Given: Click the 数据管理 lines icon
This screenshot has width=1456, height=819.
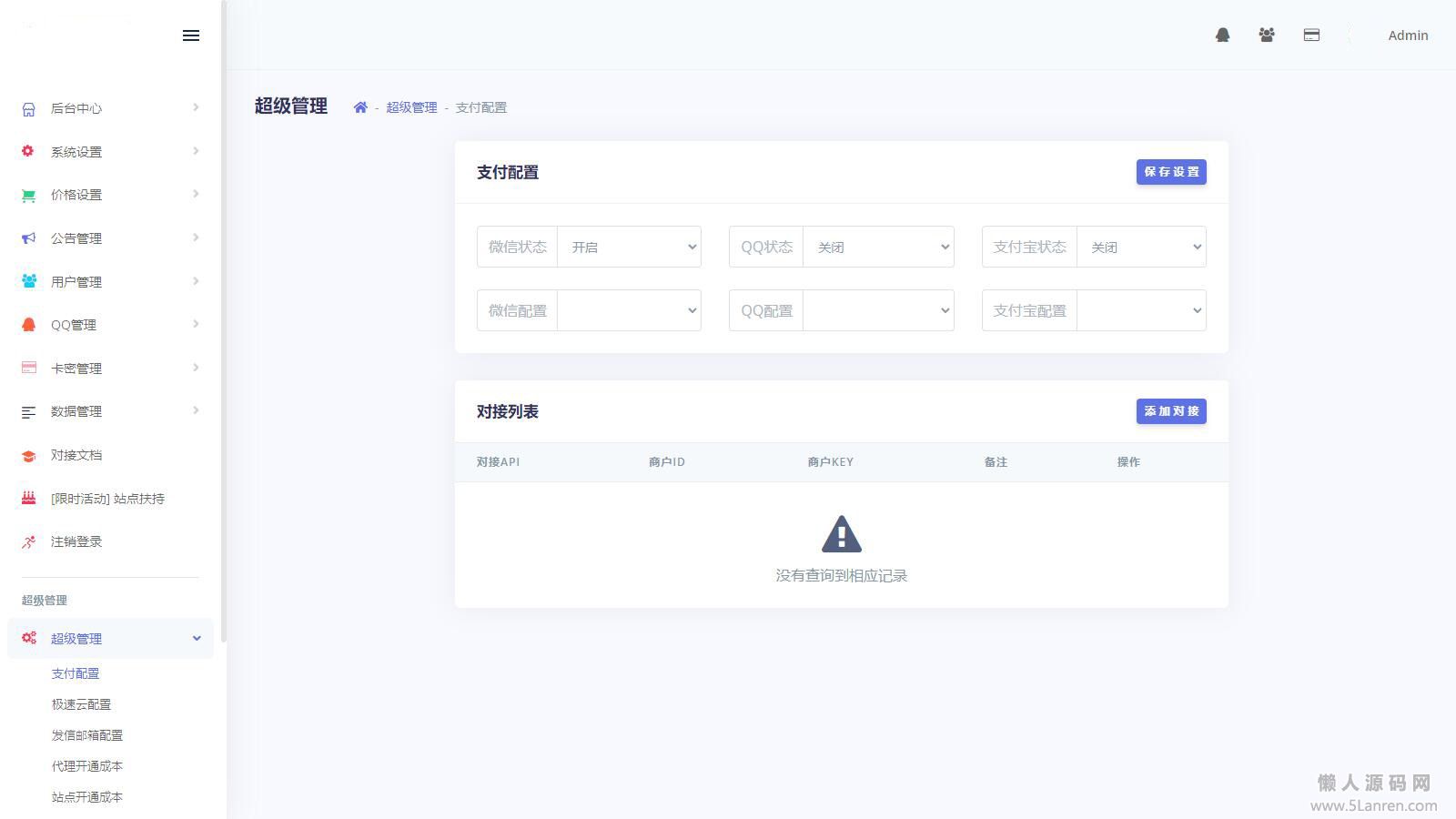Looking at the screenshot, I should pos(29,412).
